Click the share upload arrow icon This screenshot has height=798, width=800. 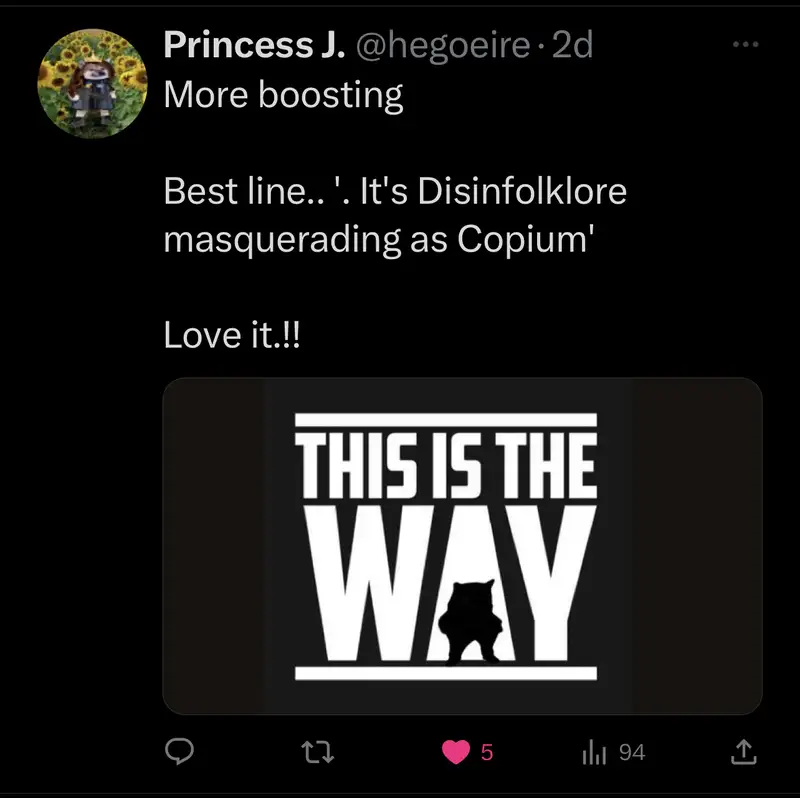tap(742, 752)
